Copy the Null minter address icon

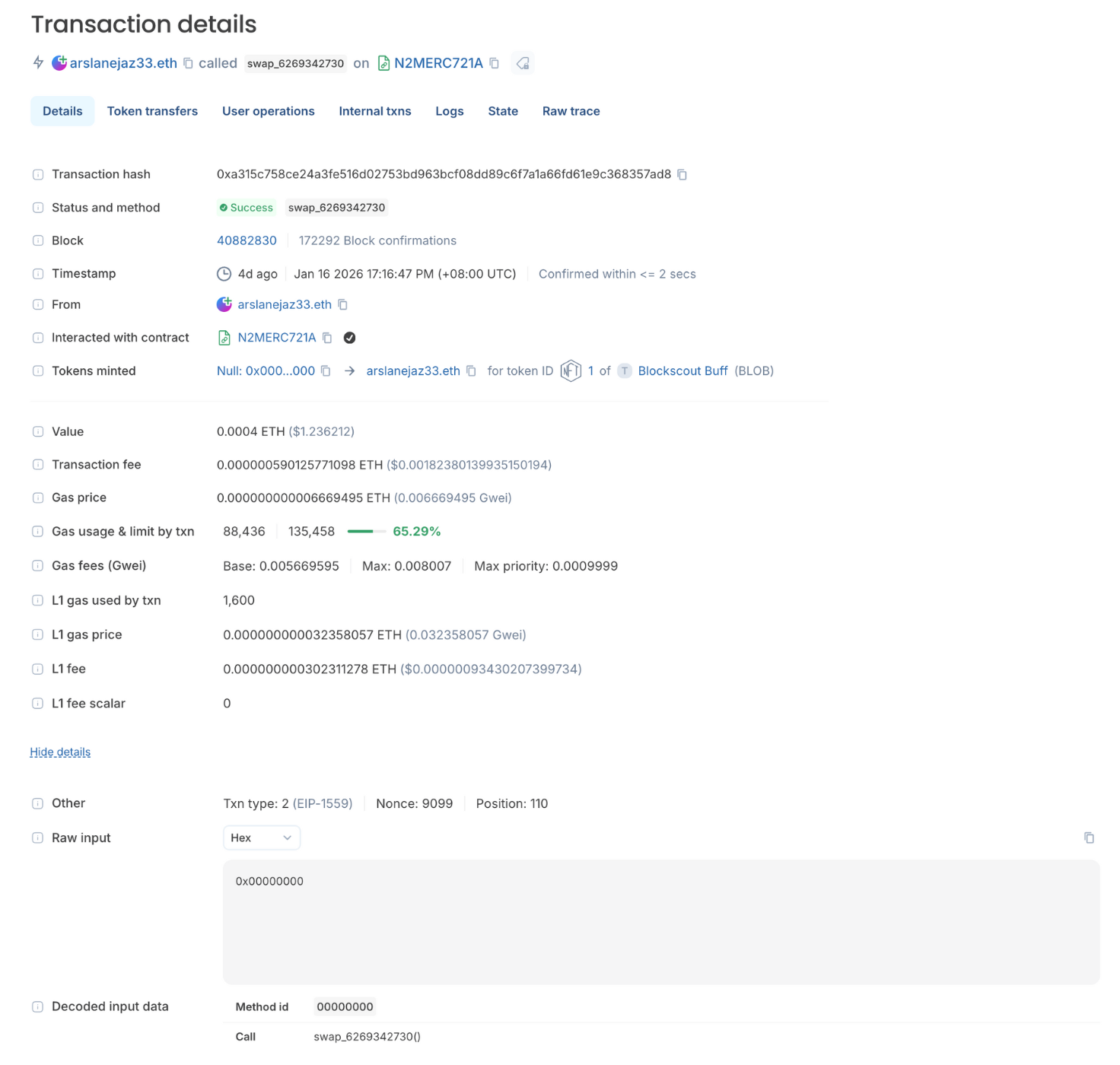point(326,370)
